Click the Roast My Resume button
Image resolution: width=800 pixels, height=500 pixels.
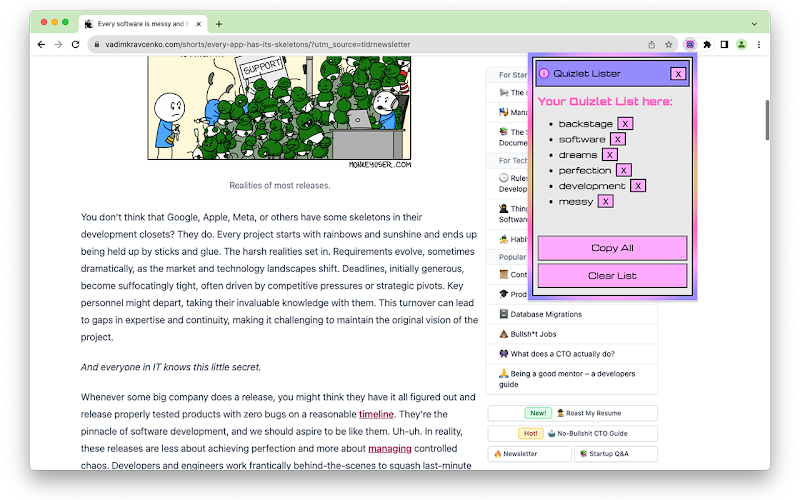572,413
